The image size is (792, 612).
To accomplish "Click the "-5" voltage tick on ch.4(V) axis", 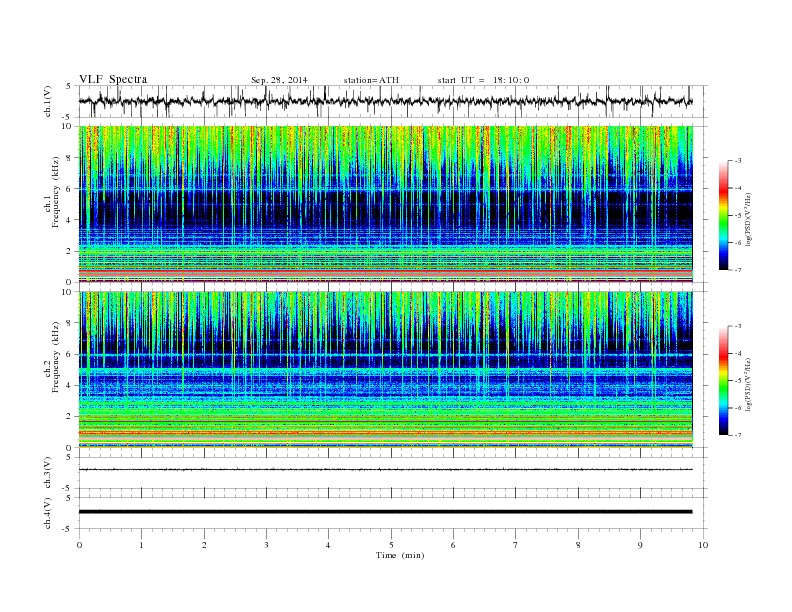I will [68, 529].
